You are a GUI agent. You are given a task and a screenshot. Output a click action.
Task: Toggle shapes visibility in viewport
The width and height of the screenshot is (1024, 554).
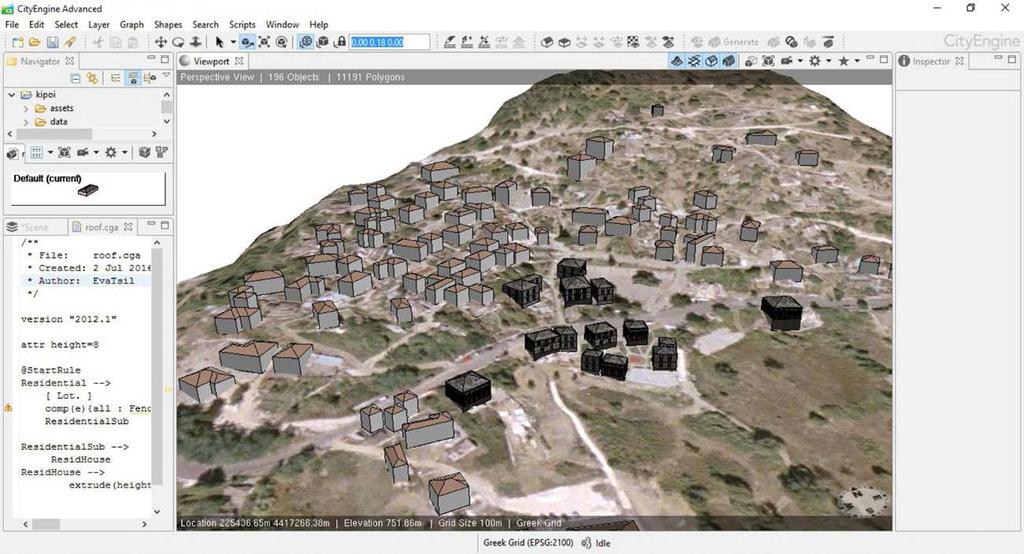click(x=711, y=61)
